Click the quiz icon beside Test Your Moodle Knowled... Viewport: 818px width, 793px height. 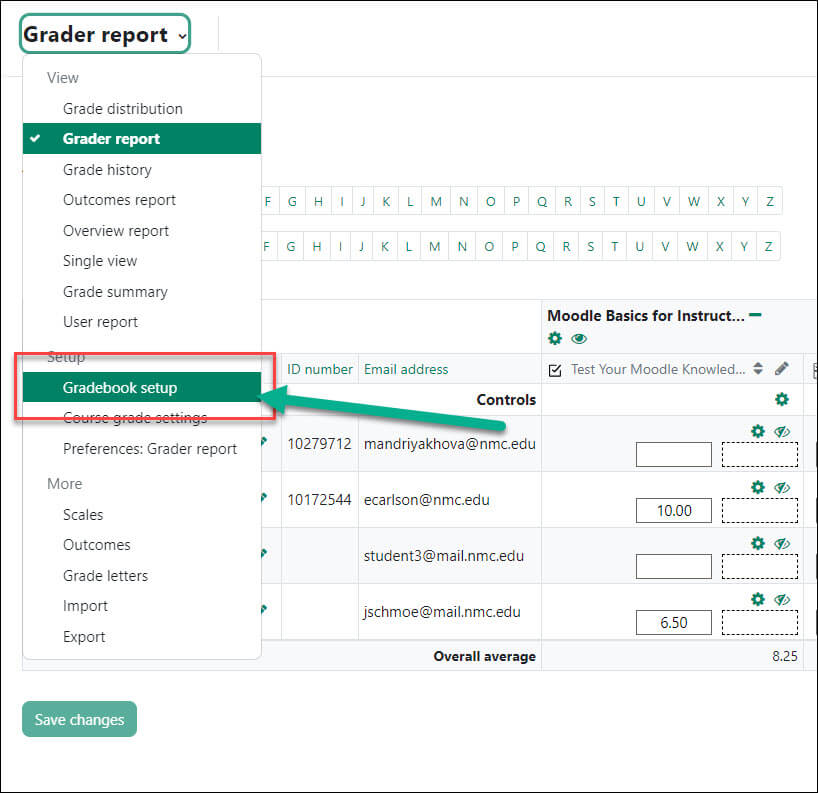point(555,370)
